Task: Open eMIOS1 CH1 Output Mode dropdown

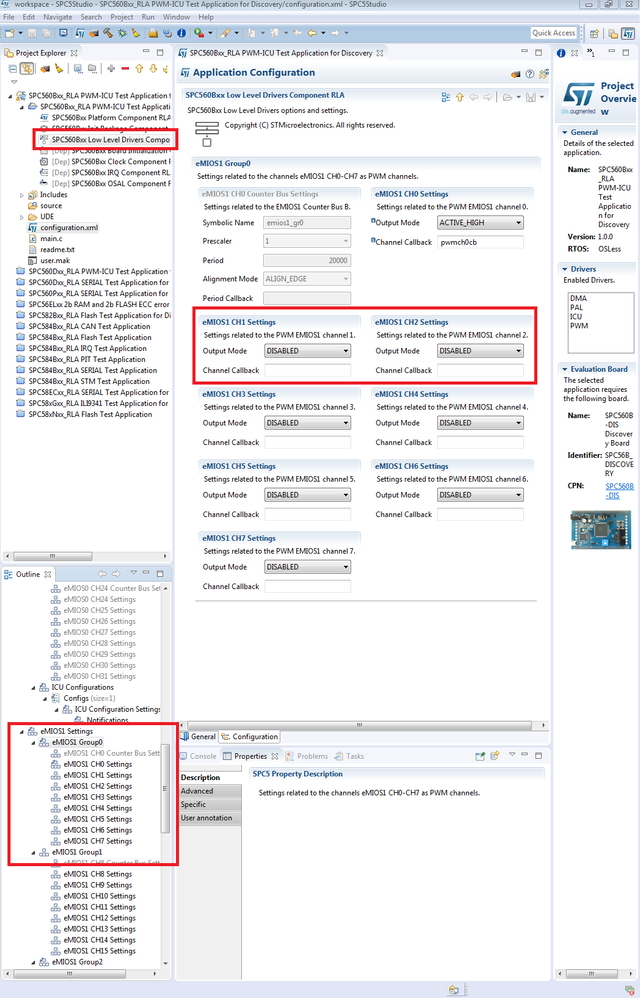Action: pyautogui.click(x=307, y=351)
